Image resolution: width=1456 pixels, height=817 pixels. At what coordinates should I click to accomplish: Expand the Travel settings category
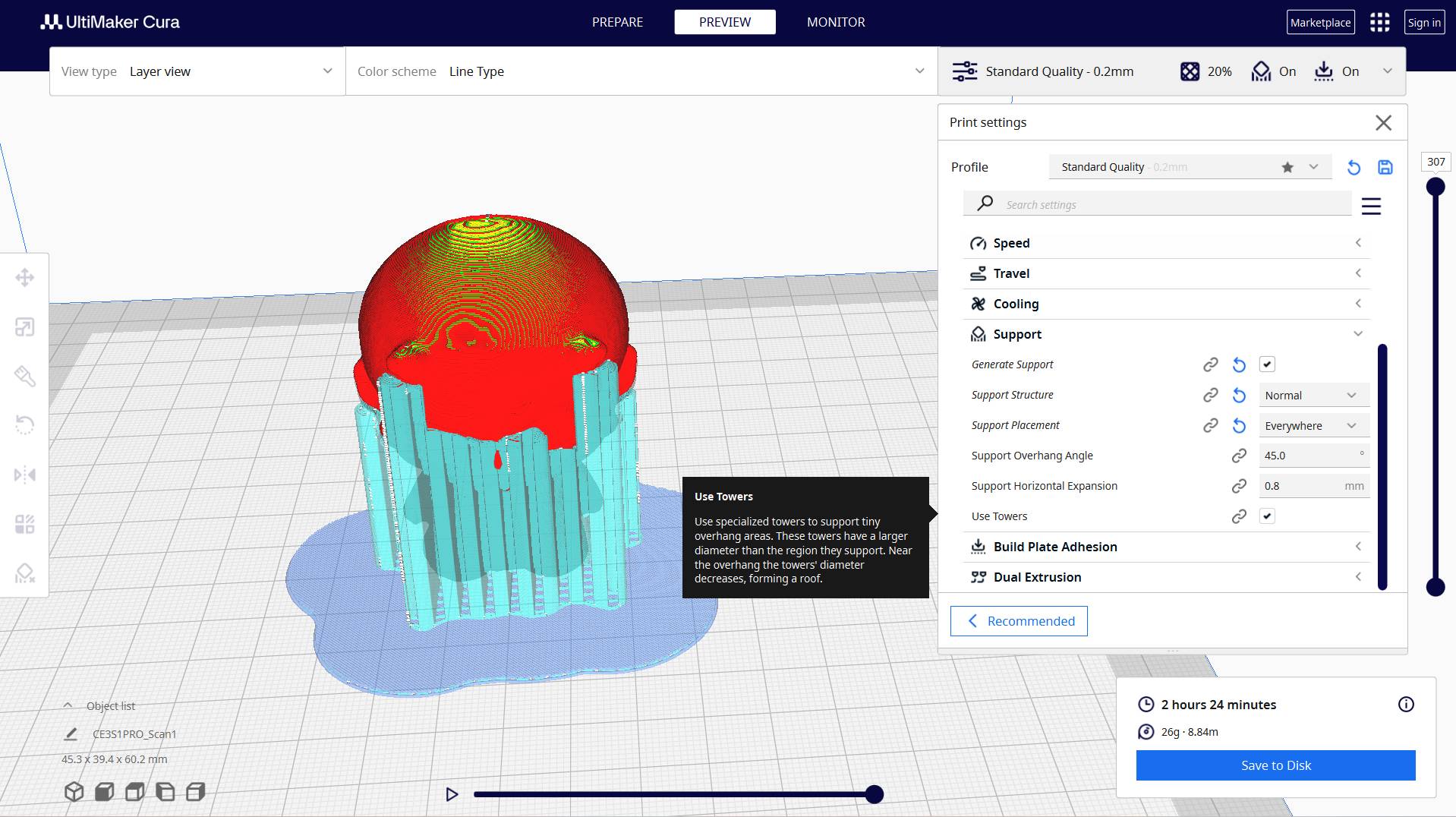[x=1166, y=273]
